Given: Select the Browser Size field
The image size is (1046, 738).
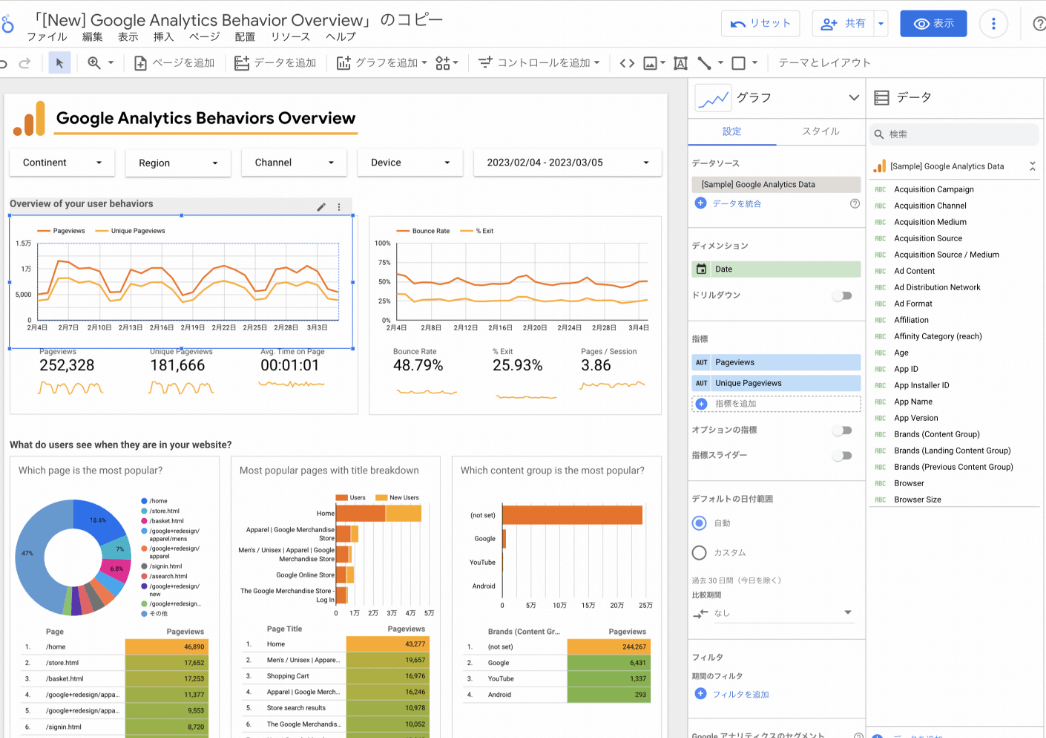Looking at the screenshot, I should tap(917, 499).
